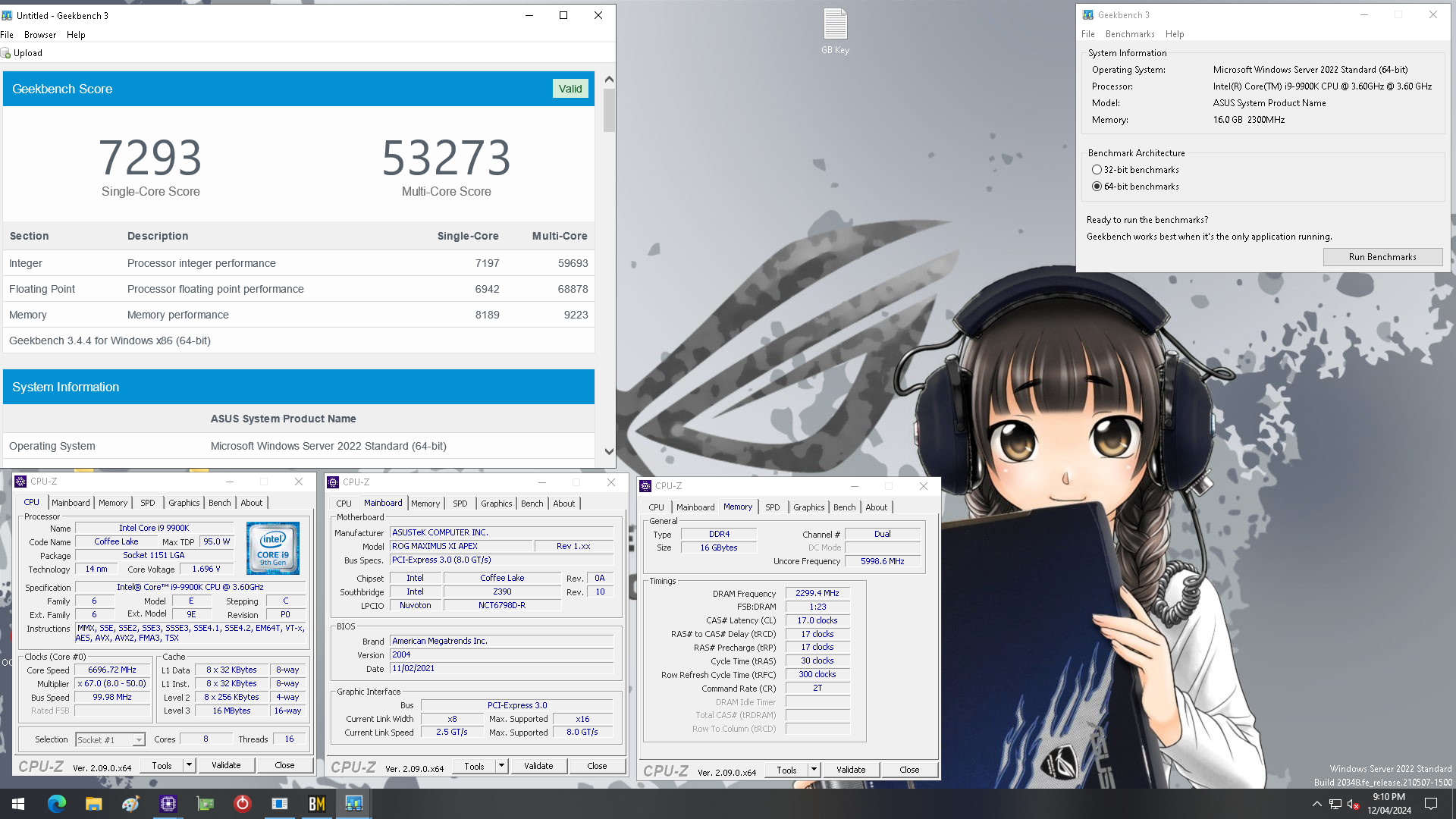Click the ROG MAXIMUS XI APEX model field
Viewport: 1456px width, 819px height.
[x=460, y=546]
